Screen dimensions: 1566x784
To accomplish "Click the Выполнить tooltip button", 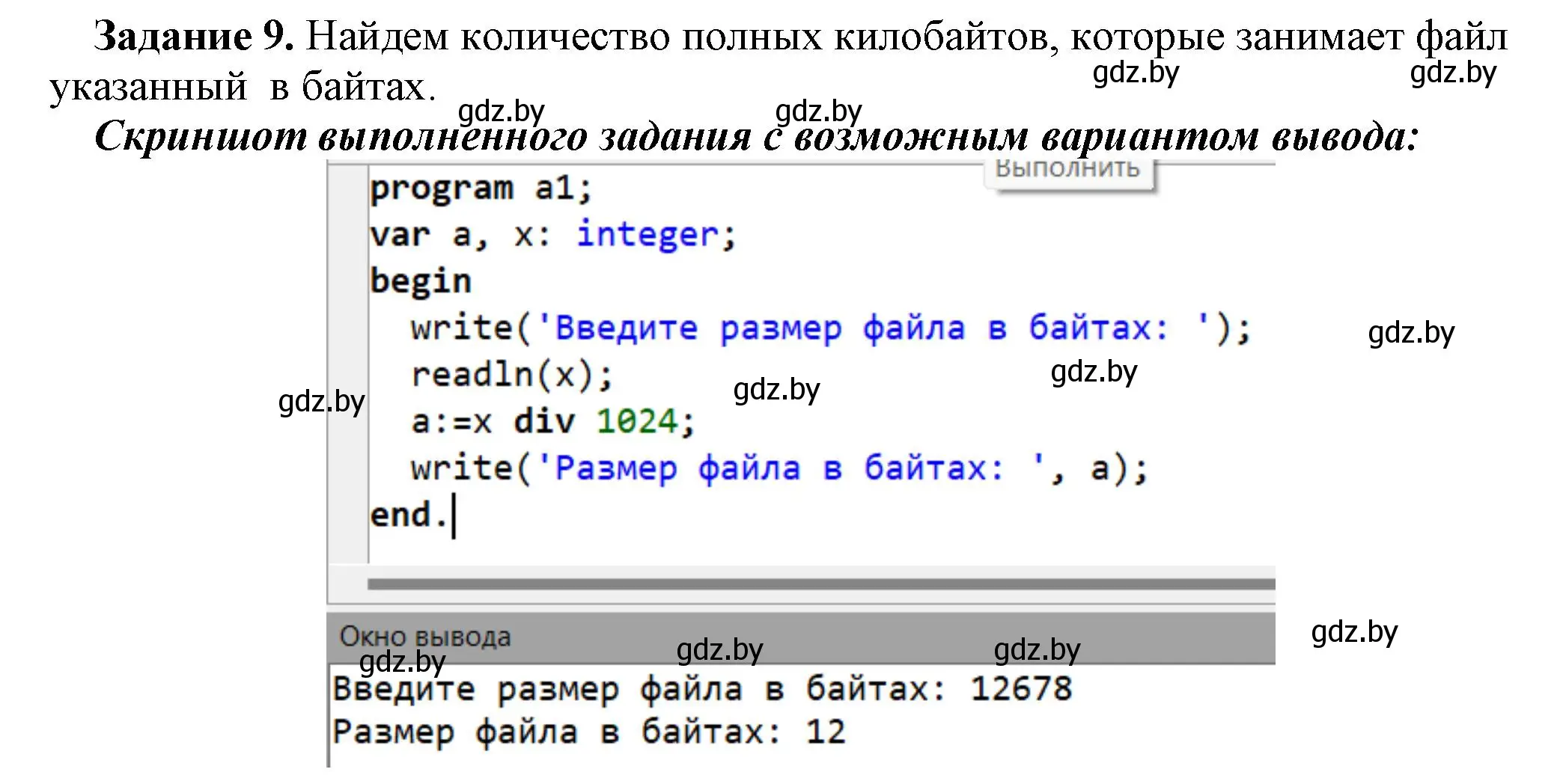I will click(x=1068, y=174).
